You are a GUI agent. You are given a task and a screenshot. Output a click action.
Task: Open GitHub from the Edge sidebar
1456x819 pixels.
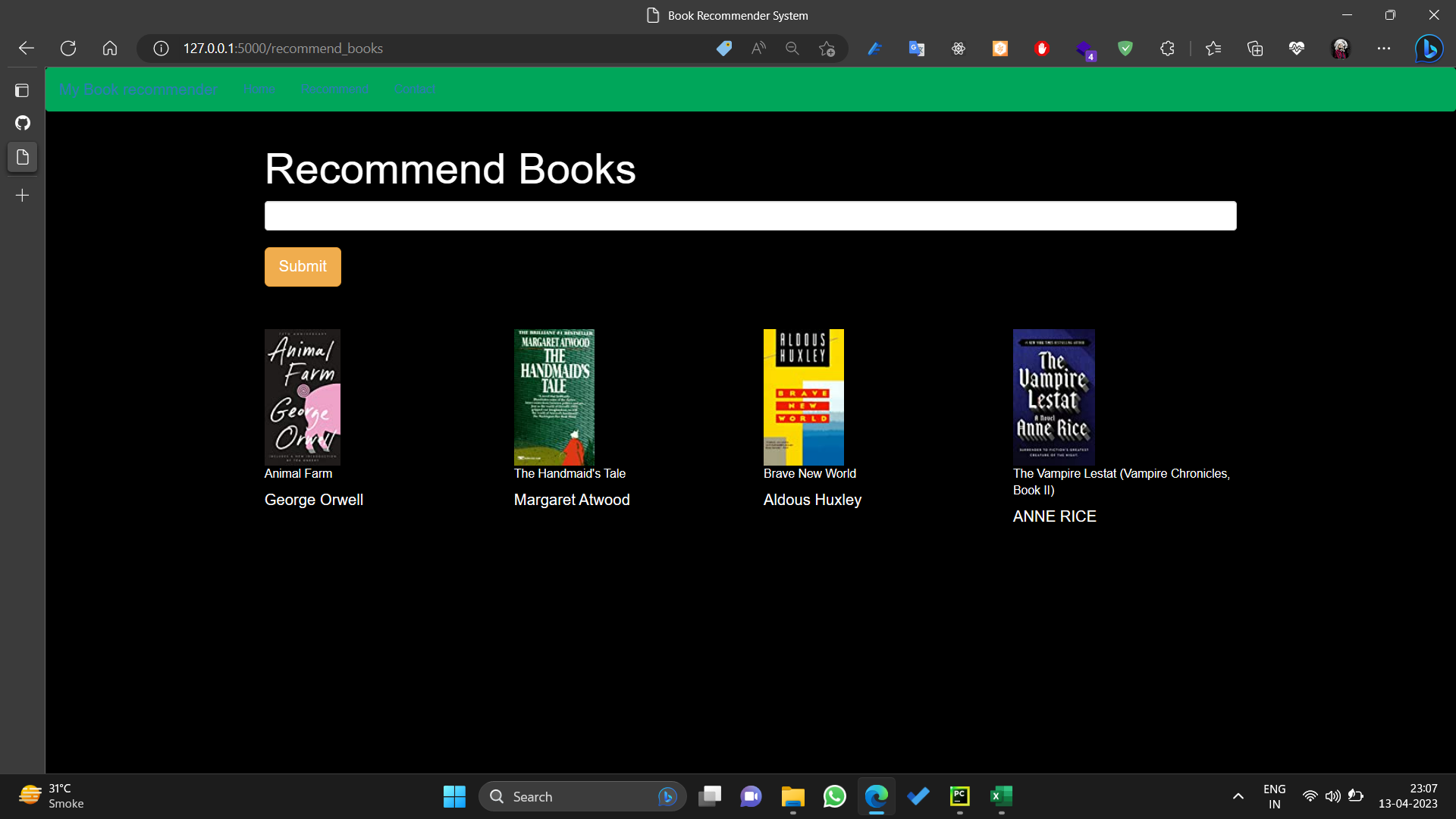click(x=22, y=123)
